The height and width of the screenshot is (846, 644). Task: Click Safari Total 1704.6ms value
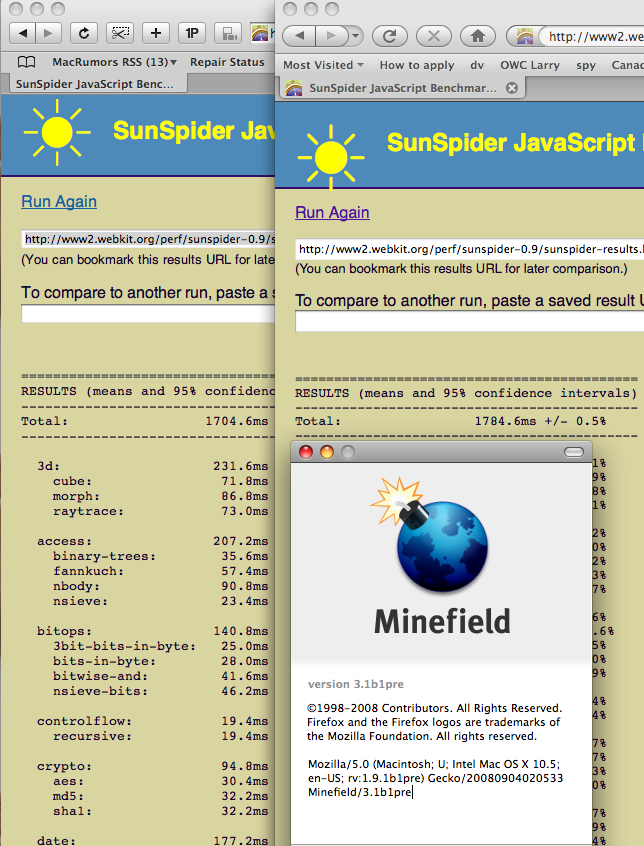click(237, 421)
